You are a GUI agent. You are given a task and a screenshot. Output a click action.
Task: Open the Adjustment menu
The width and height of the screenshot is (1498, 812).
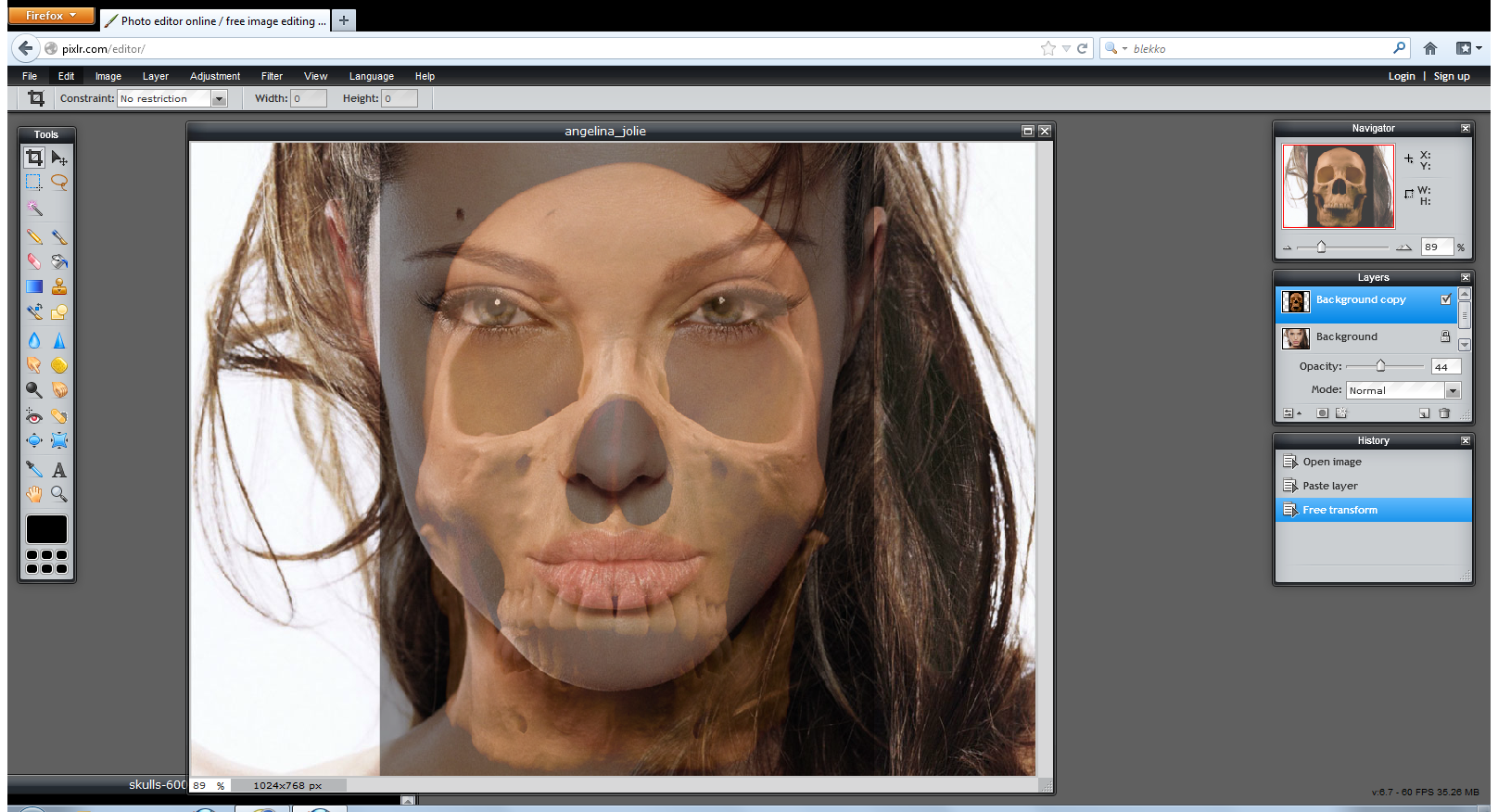215,76
